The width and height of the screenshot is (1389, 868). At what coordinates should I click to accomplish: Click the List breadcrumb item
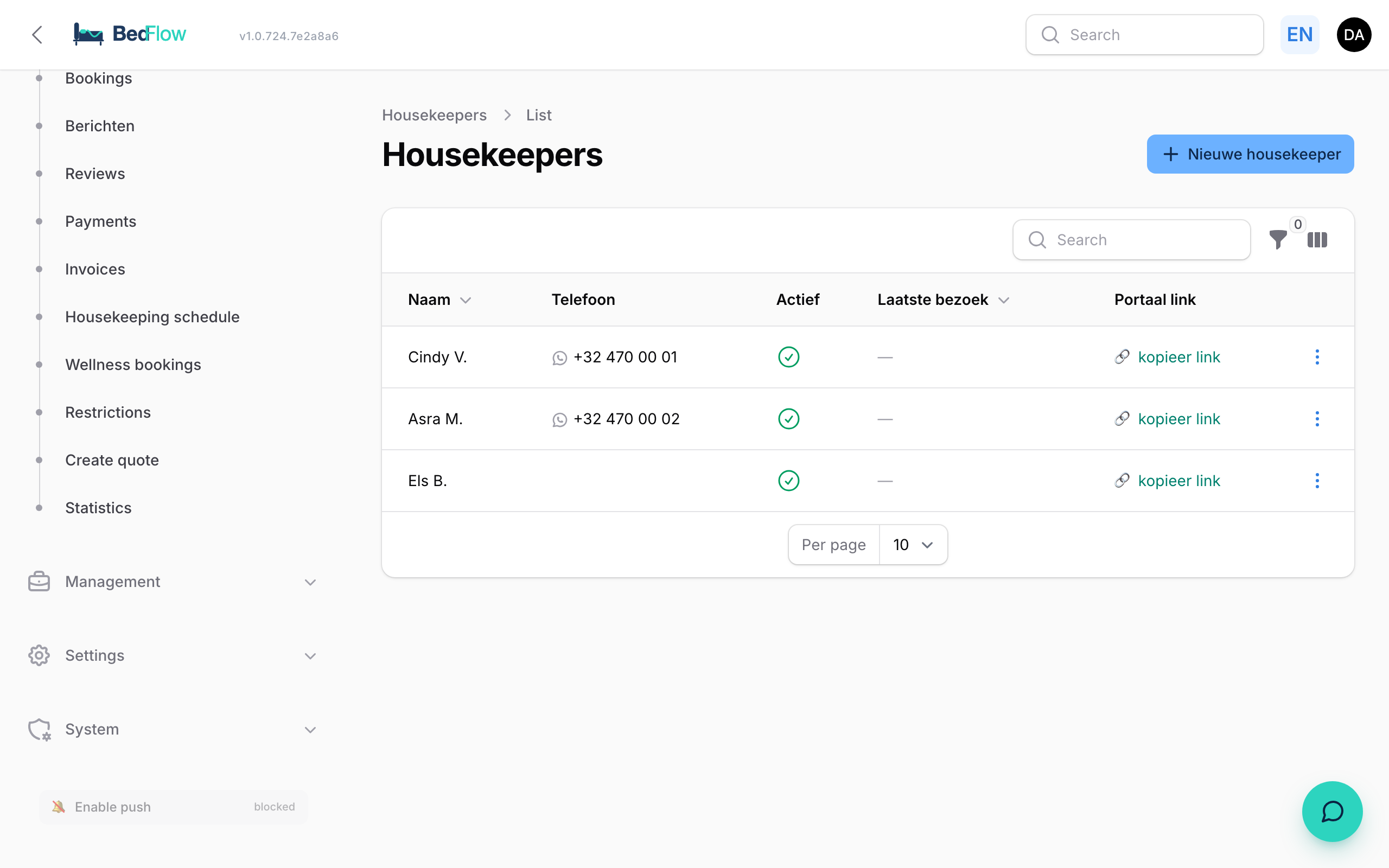pos(538,115)
